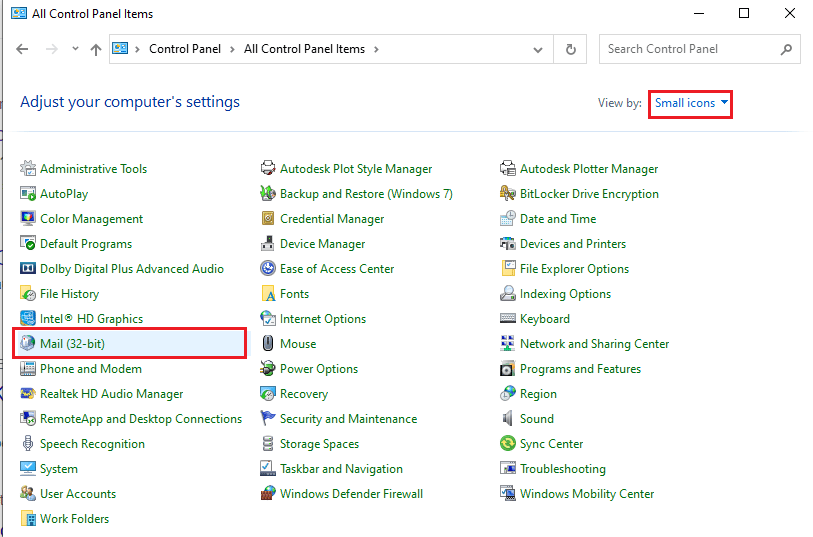Click the Realtek HD Audio Manager icon
This screenshot has height=537, width=813.
28,393
